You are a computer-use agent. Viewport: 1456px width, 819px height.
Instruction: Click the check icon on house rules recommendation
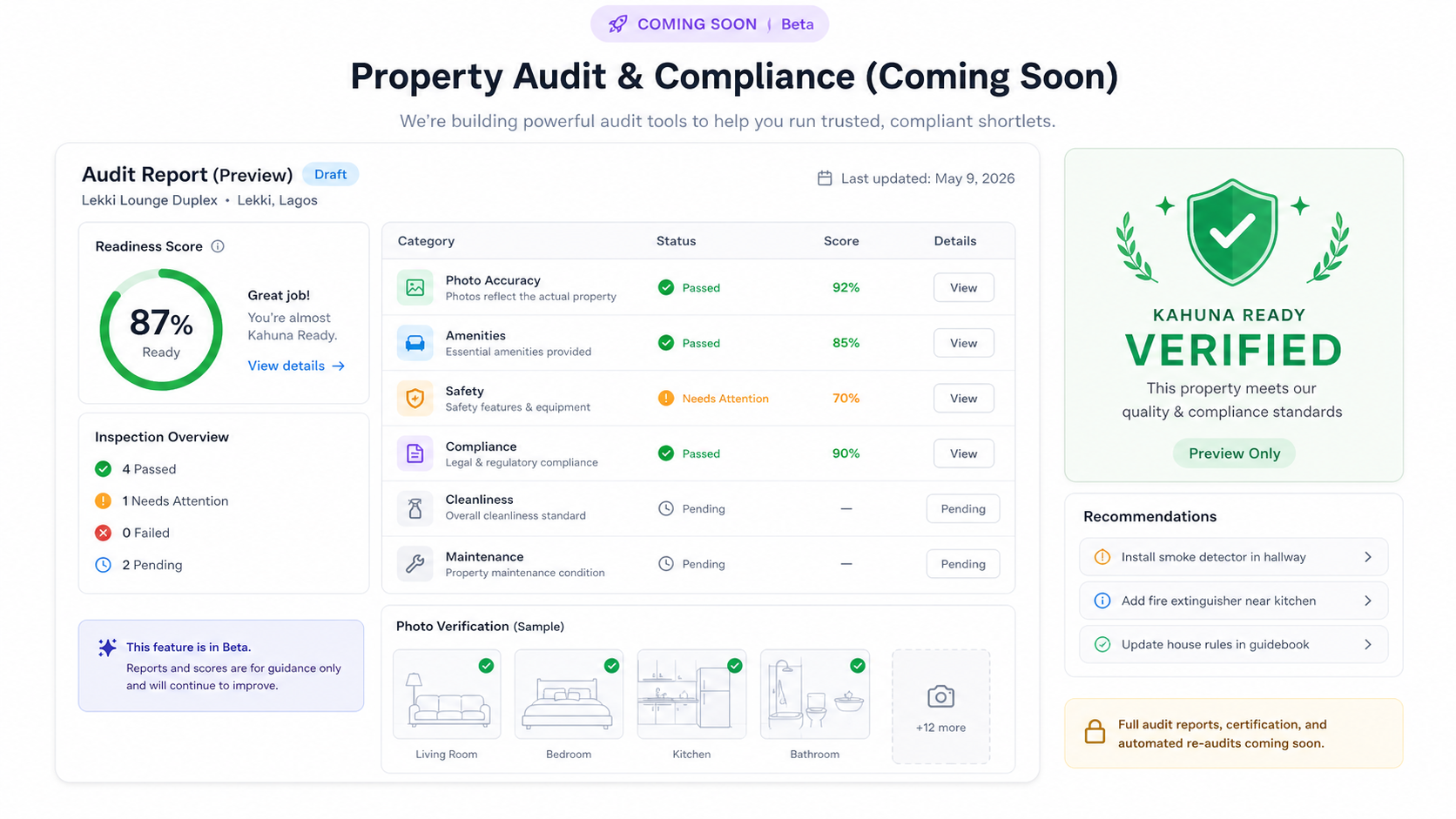(x=1102, y=645)
